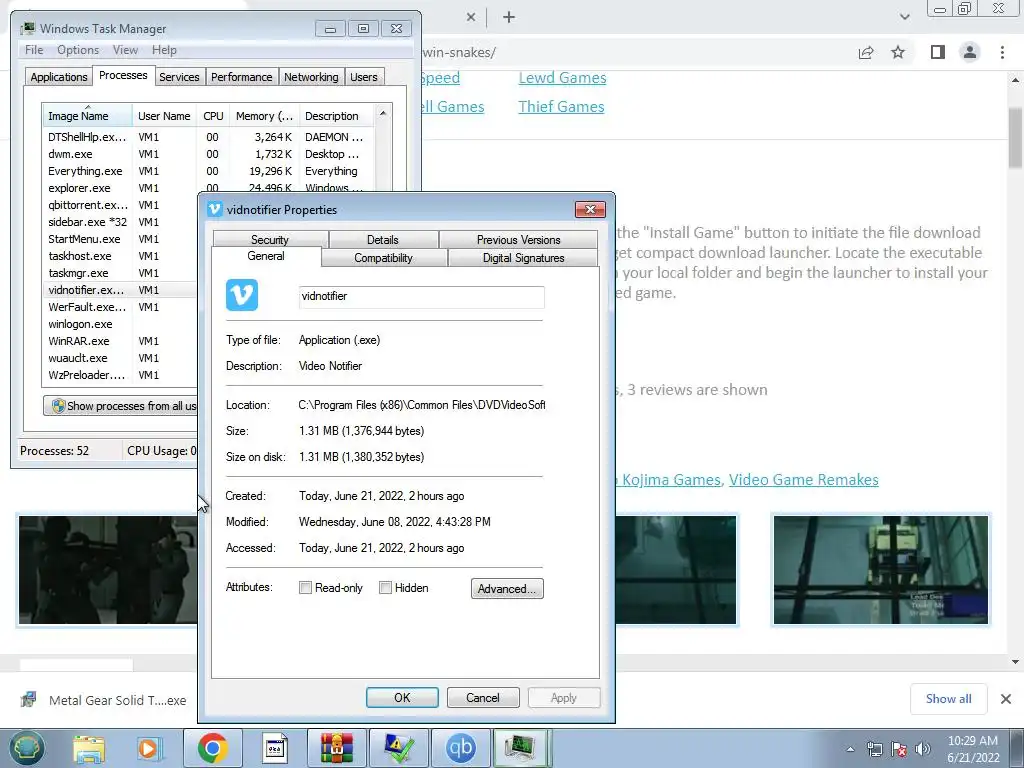This screenshot has height=768, width=1024.
Task: Follow the Lewd Games link
Action: click(x=562, y=78)
